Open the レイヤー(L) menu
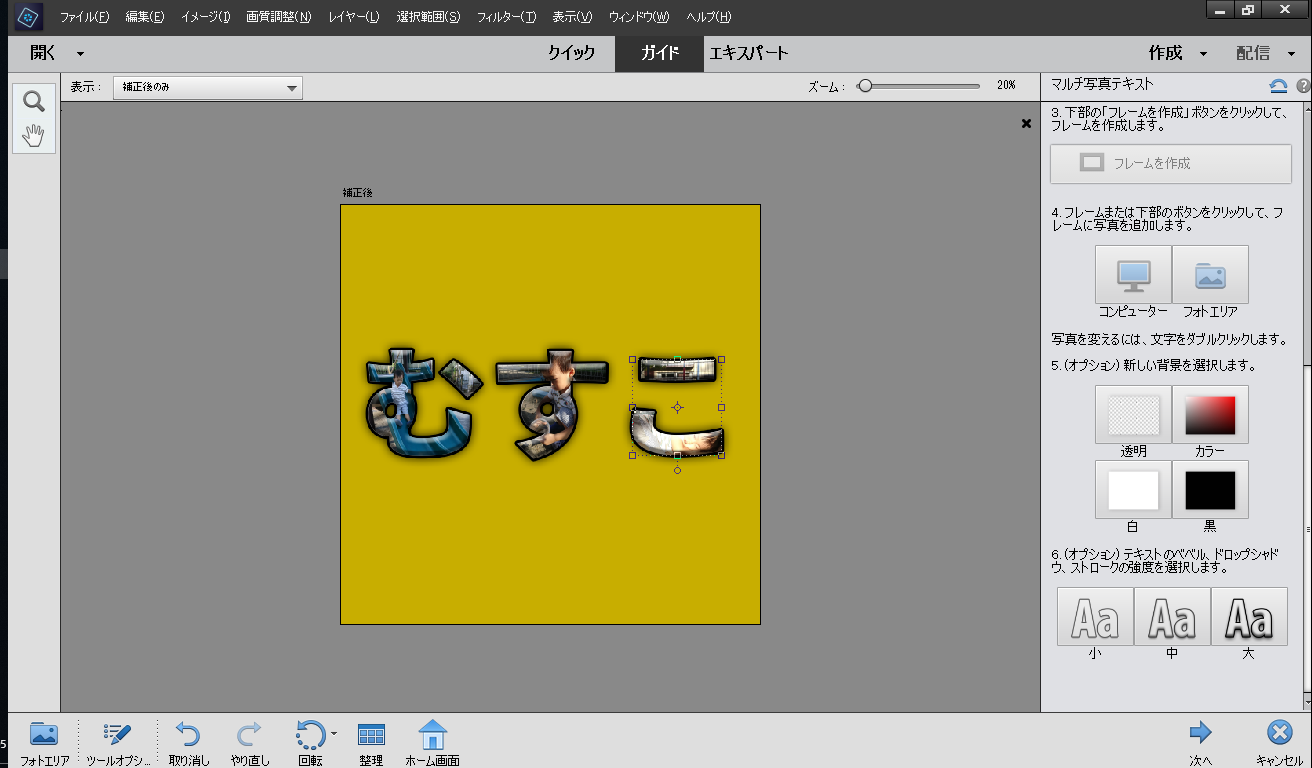 (354, 17)
